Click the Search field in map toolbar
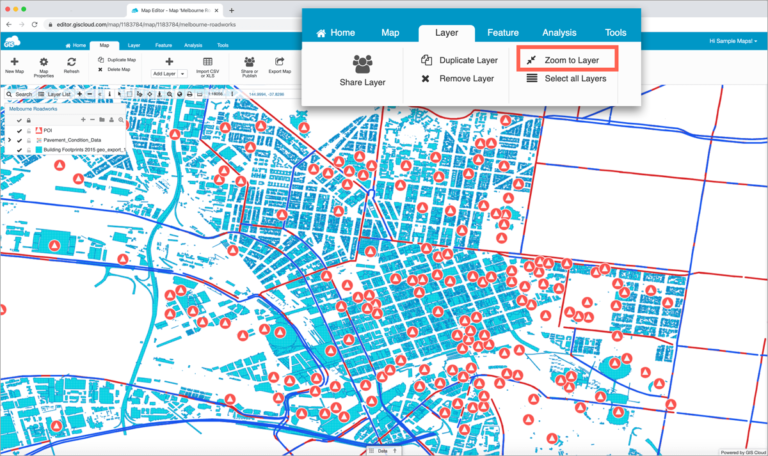Viewport: 768px width, 456px height. point(21,95)
